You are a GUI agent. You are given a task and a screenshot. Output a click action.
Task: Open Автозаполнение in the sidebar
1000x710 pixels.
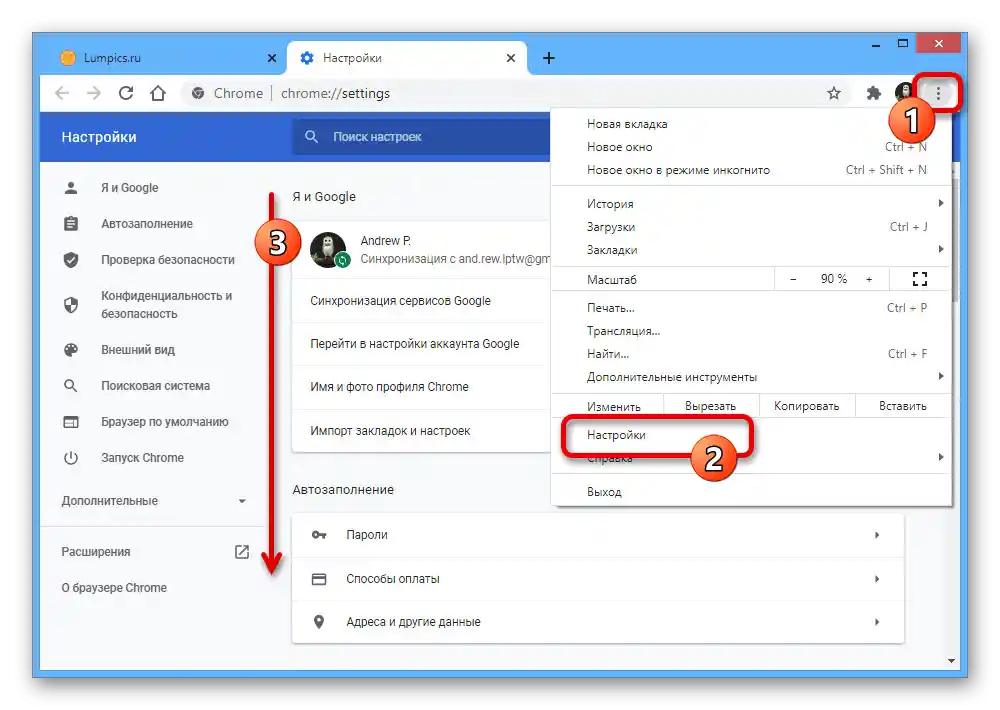point(147,224)
